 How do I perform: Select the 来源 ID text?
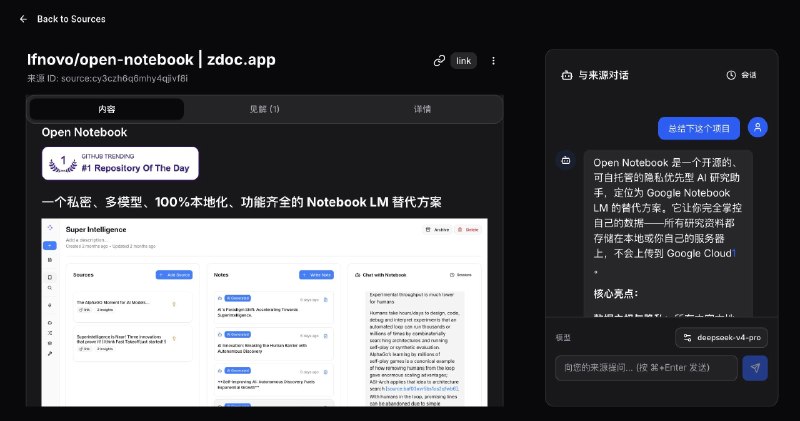pos(108,79)
